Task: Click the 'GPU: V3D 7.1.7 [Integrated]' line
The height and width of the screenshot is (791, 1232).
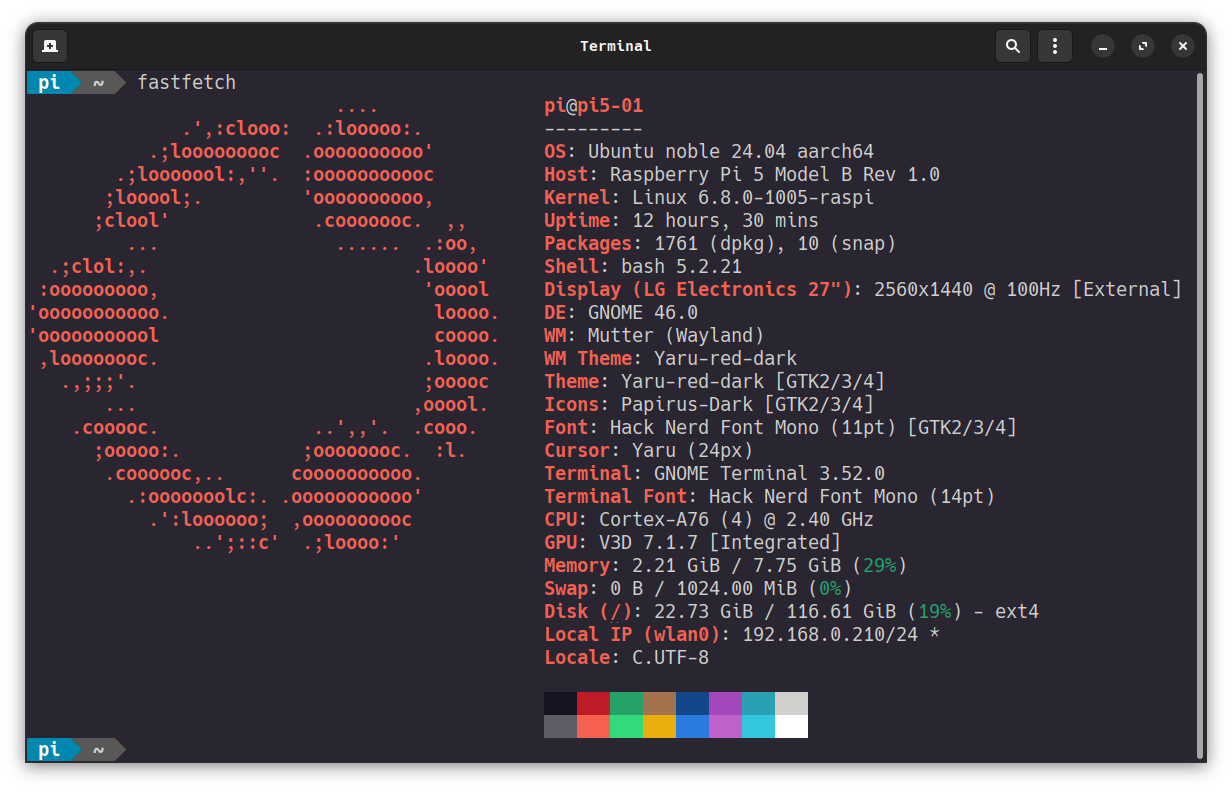Action: point(693,543)
